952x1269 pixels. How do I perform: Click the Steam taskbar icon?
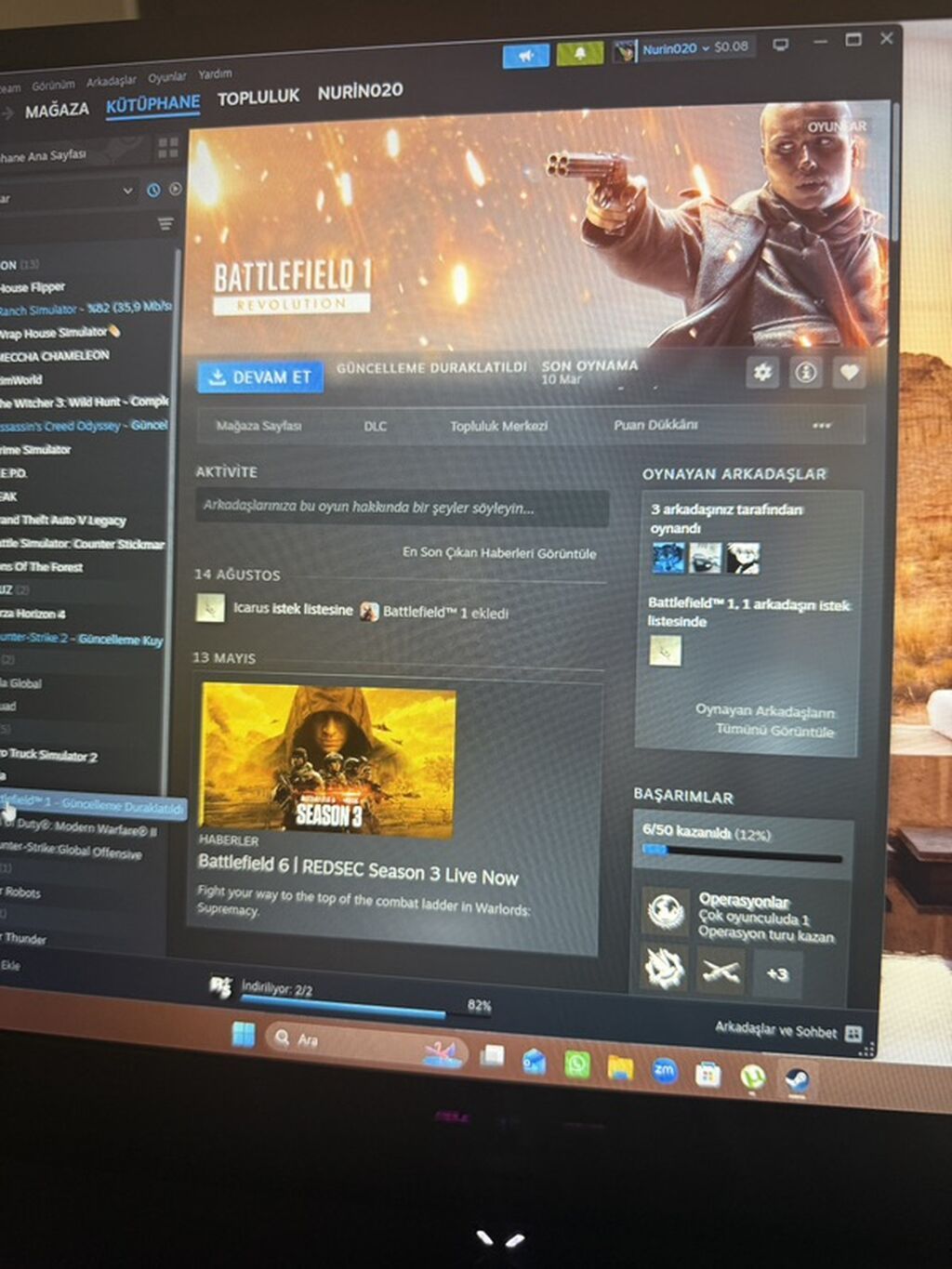tap(797, 1080)
